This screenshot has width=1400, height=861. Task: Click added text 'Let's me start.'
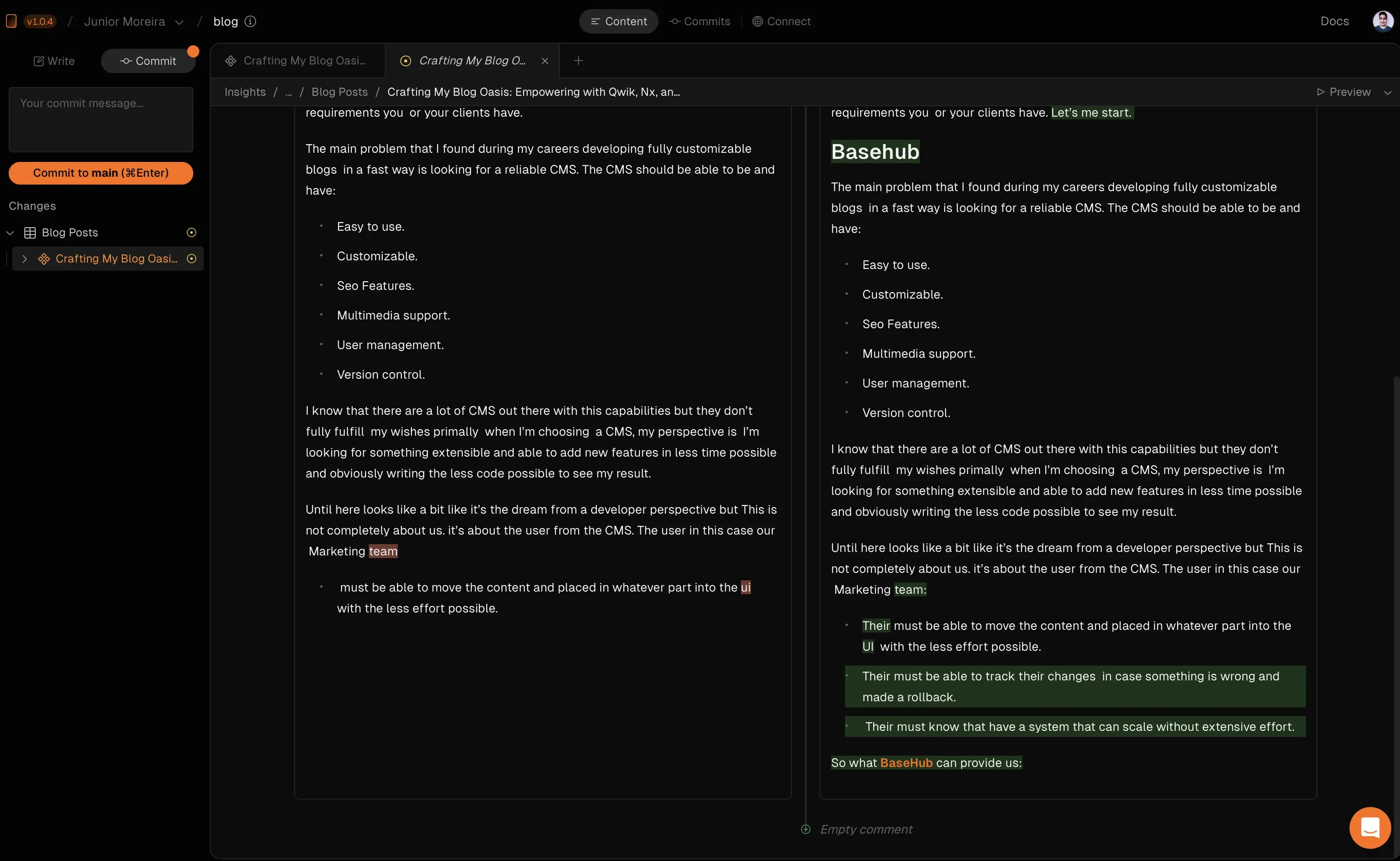(x=1091, y=113)
